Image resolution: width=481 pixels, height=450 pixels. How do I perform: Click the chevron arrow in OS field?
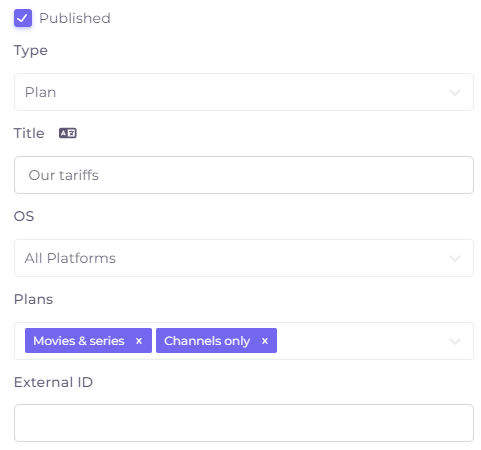(455, 258)
